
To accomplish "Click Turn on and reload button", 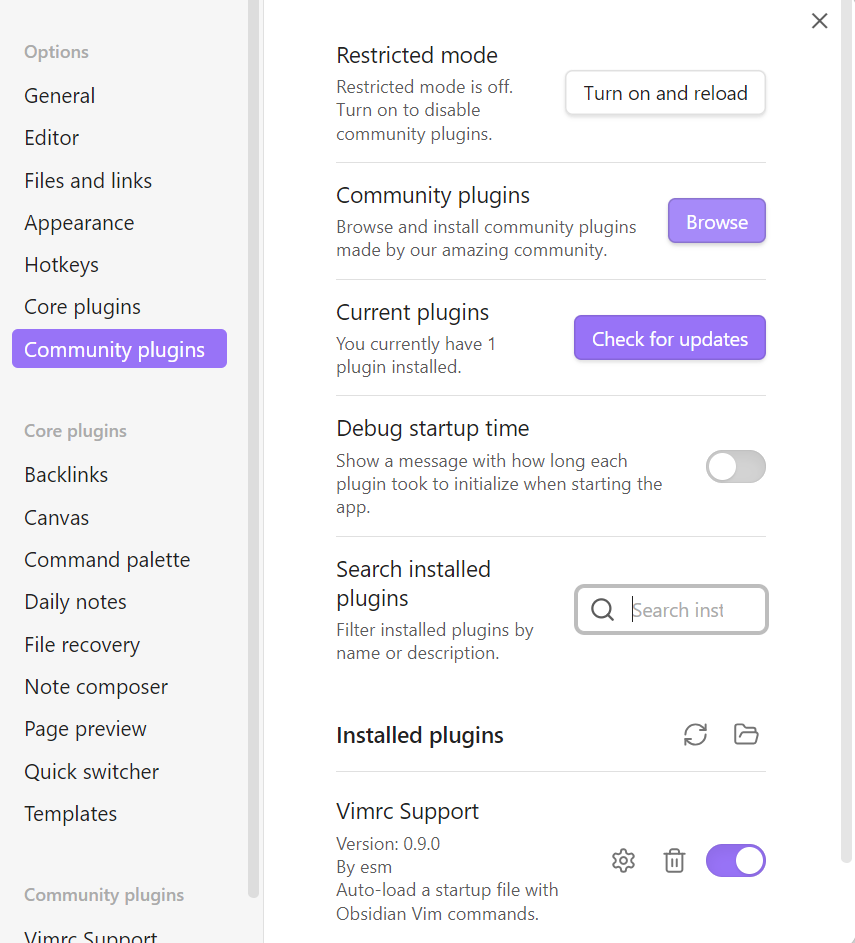I will [x=665, y=93].
